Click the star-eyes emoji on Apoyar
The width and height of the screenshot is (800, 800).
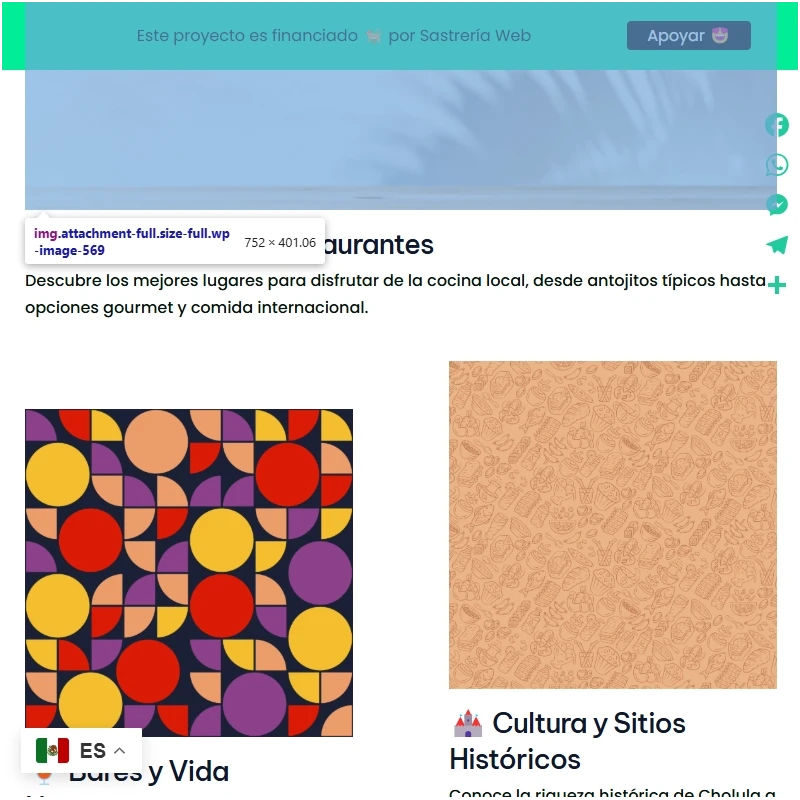click(x=719, y=35)
